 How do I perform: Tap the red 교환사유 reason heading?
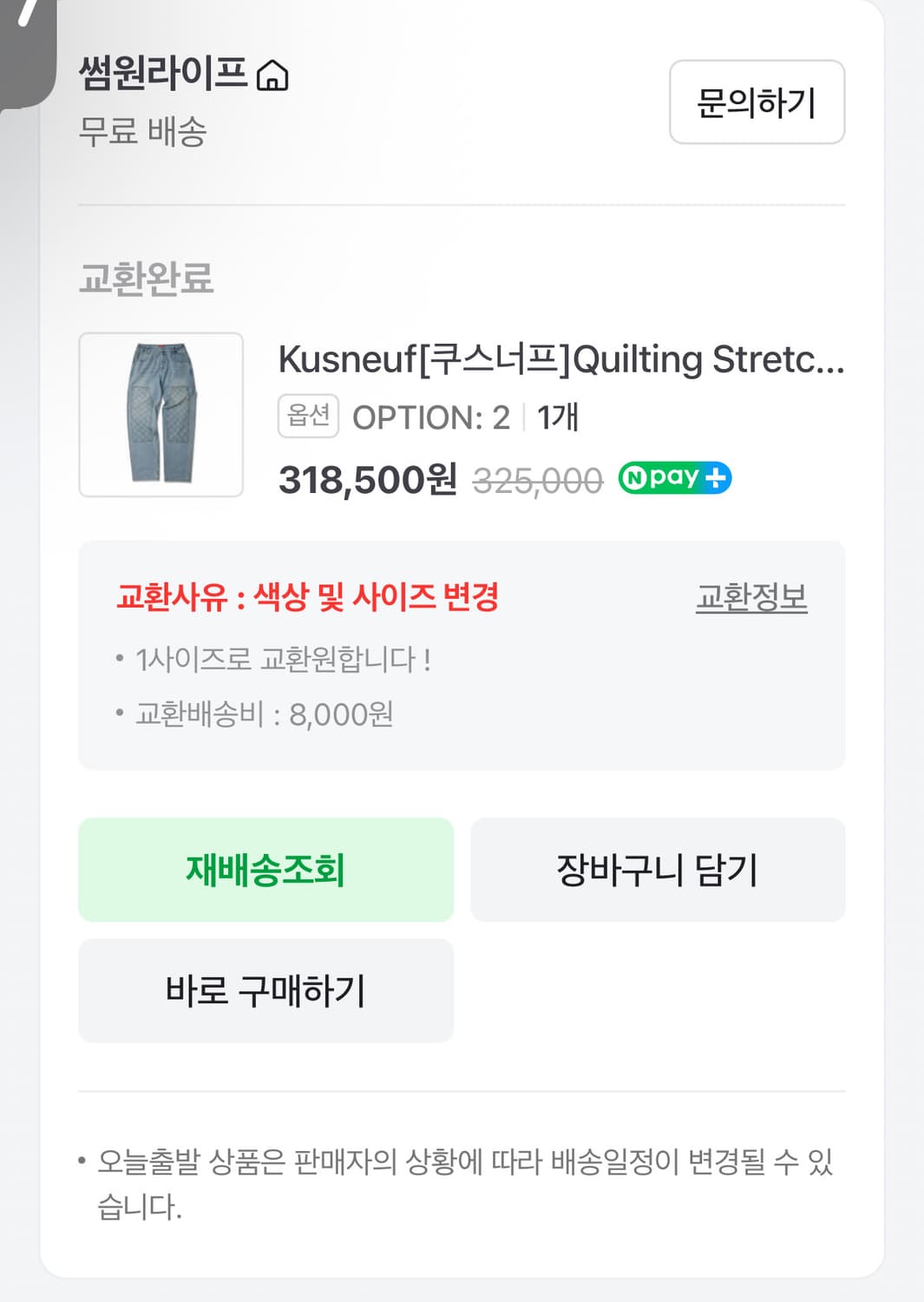coord(307,597)
